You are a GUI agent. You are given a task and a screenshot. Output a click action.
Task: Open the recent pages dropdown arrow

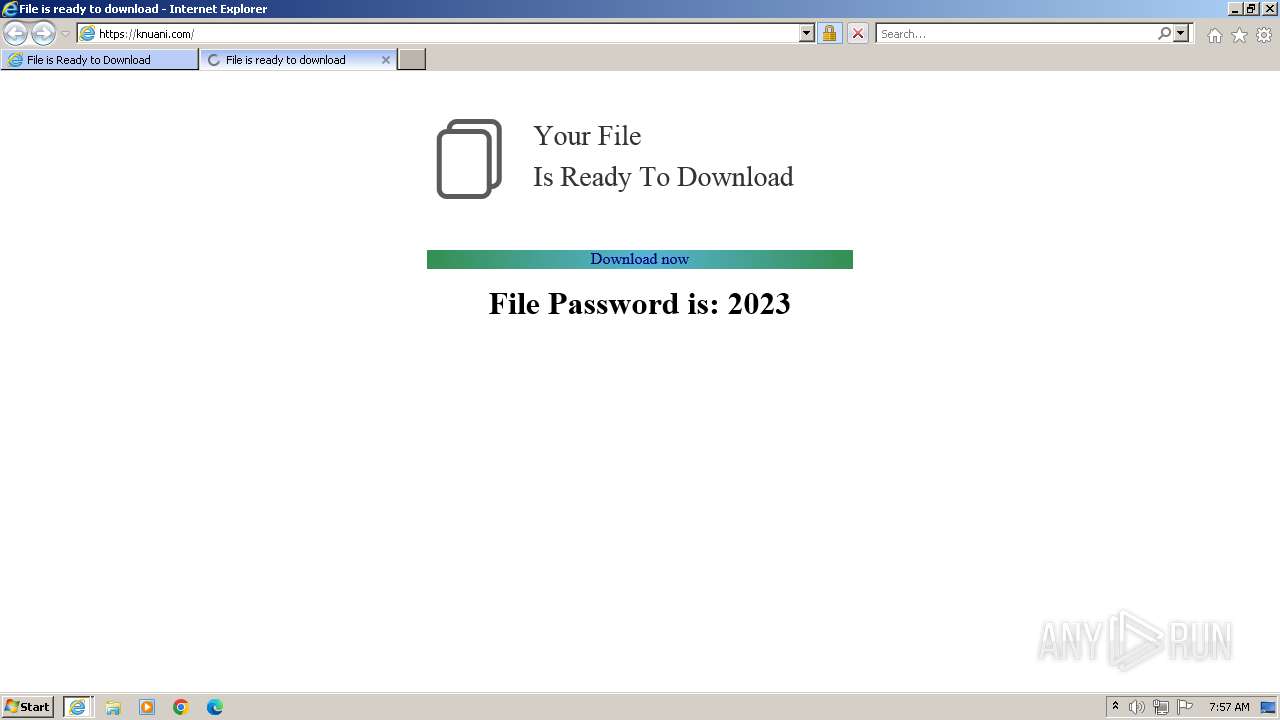pos(65,34)
